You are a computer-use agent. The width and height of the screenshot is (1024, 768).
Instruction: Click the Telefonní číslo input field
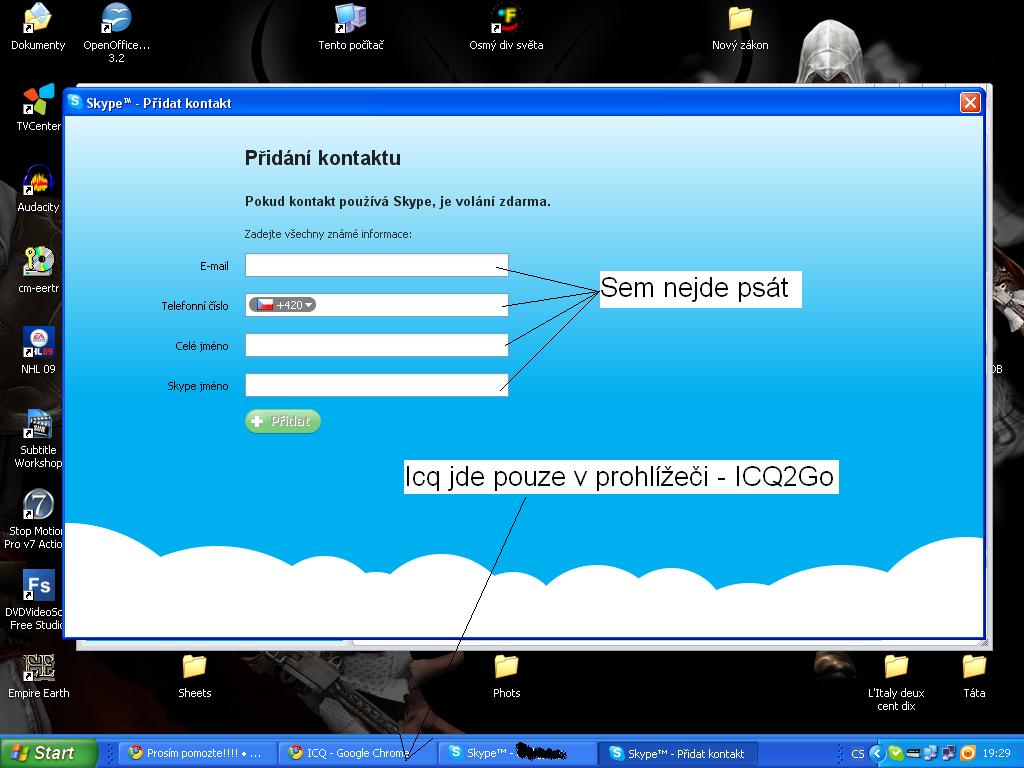(x=377, y=305)
